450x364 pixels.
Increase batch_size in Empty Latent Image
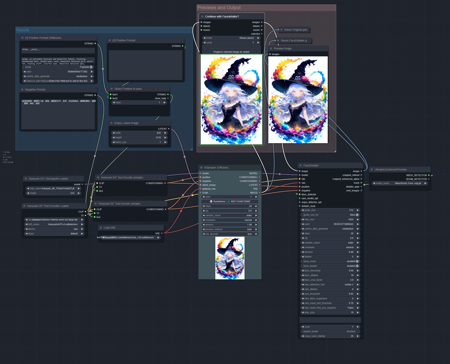point(165,142)
